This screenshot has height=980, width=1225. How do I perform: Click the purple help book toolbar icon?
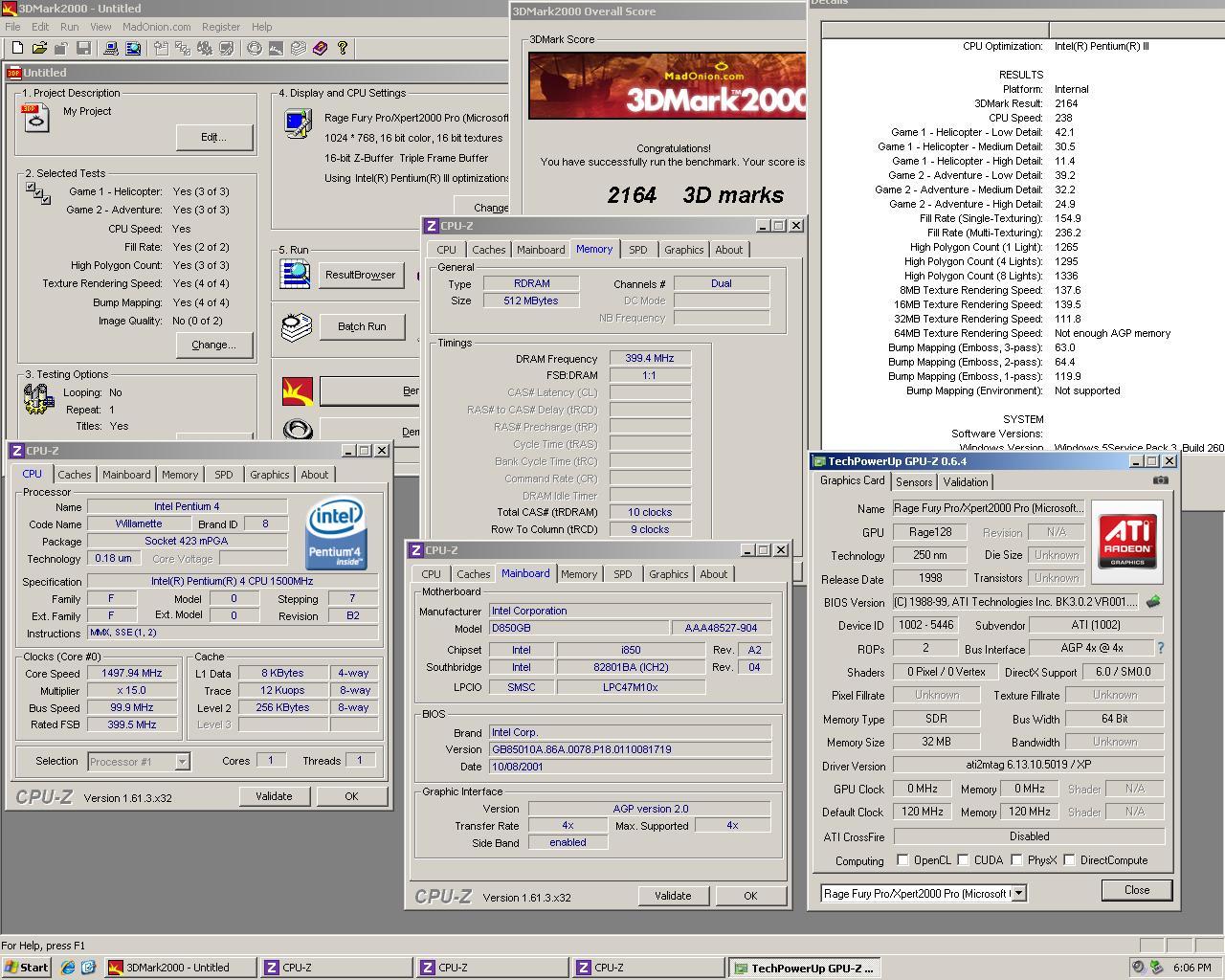320,48
